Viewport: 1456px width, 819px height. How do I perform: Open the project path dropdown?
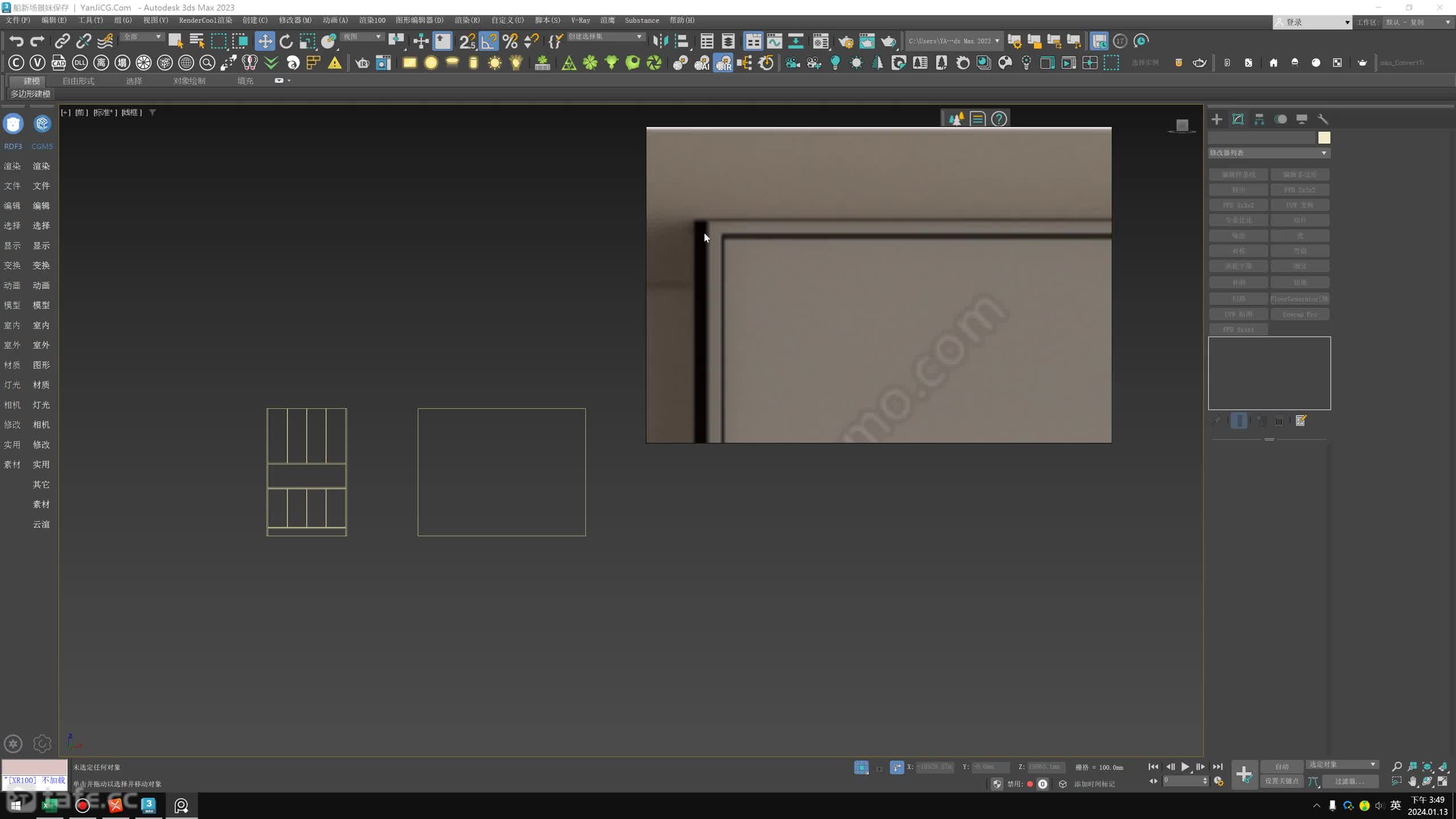coord(954,41)
